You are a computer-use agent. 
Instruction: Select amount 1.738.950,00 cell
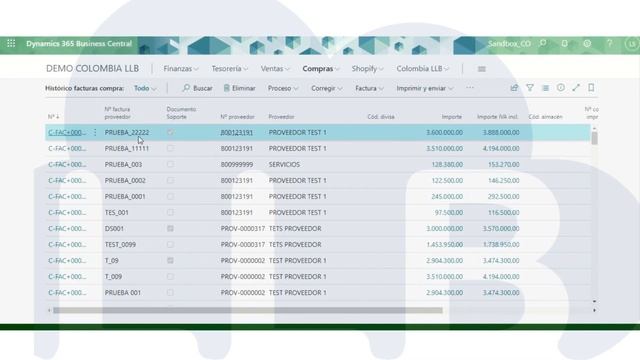501,244
